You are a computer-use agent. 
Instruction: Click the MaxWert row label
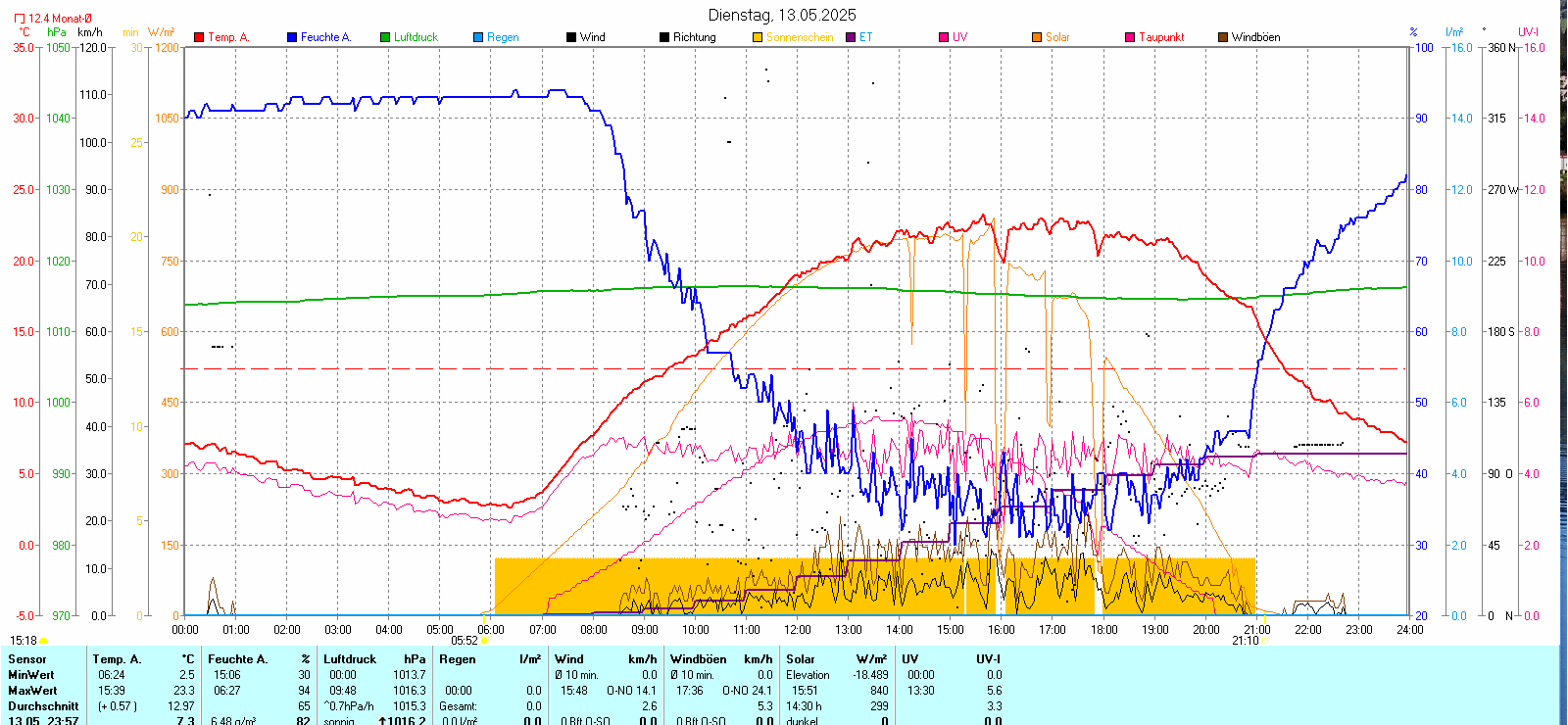tap(31, 691)
